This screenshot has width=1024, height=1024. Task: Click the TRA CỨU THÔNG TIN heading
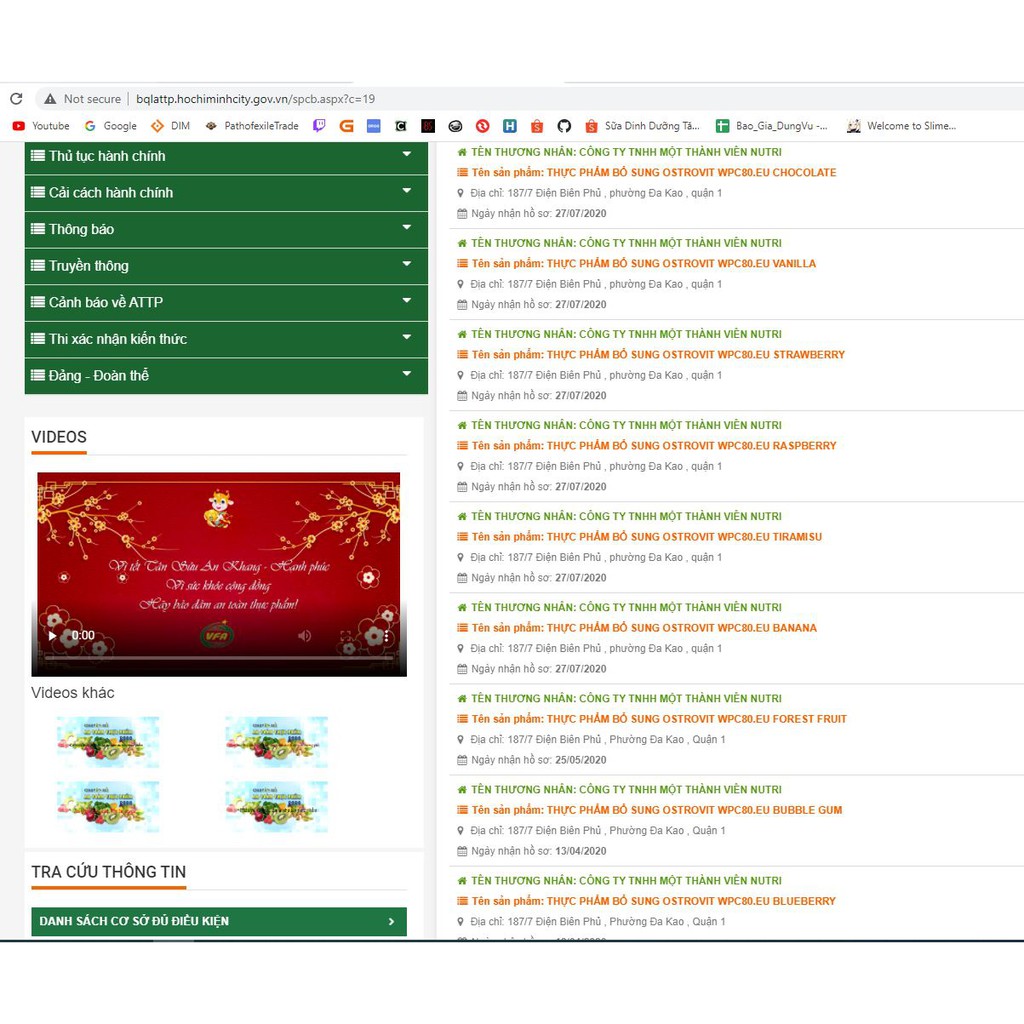click(108, 872)
